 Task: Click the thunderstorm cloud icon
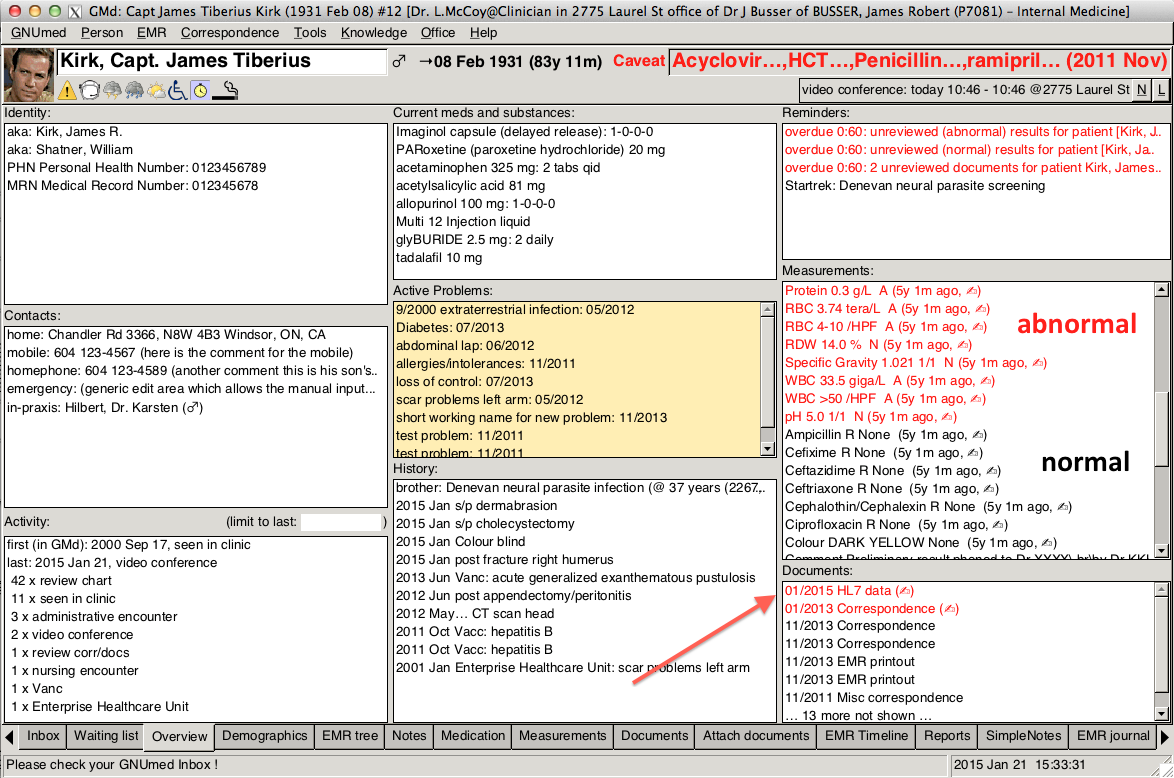[x=112, y=91]
